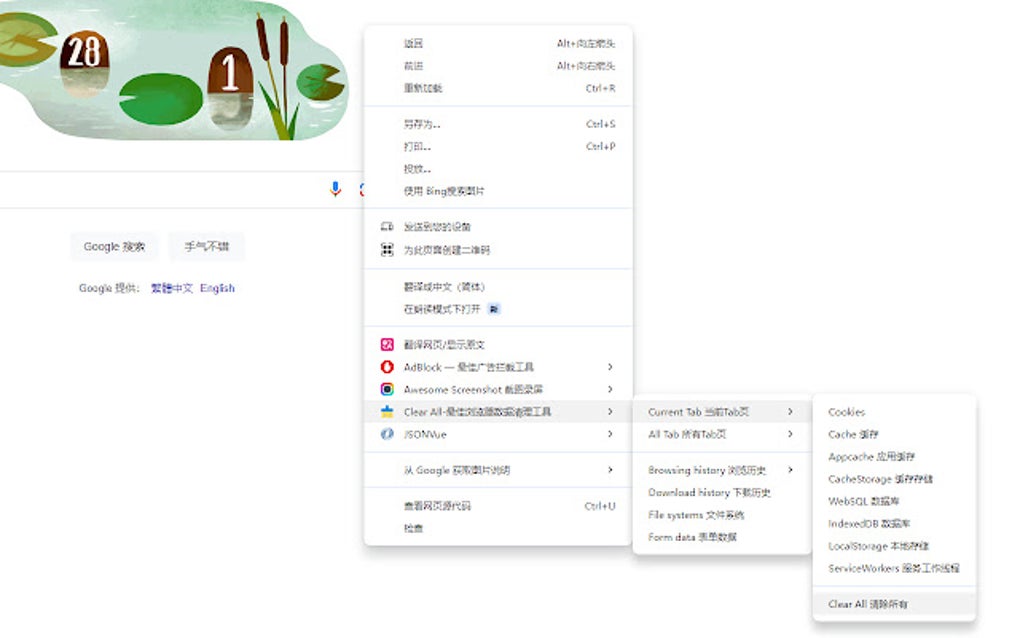Click the send to your devices icon
Viewport: 1020px width, 638px height.
click(387, 226)
